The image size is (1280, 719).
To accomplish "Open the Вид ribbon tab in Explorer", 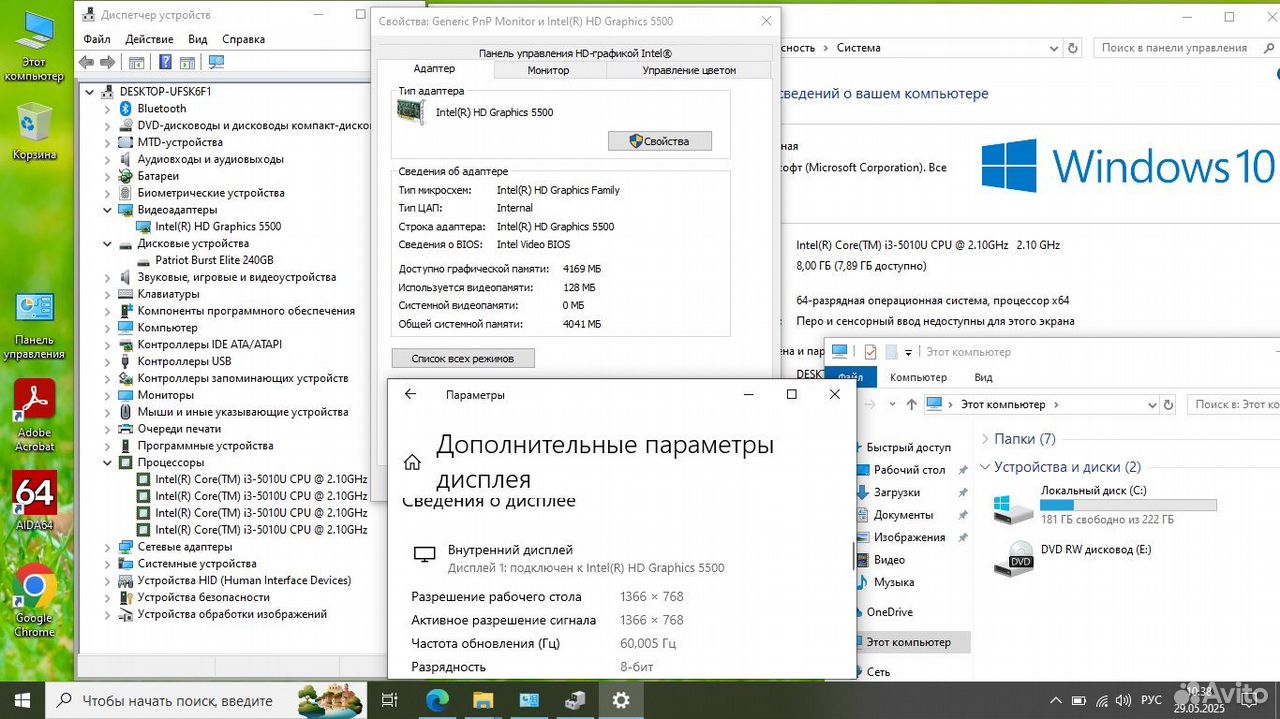I will [983, 377].
